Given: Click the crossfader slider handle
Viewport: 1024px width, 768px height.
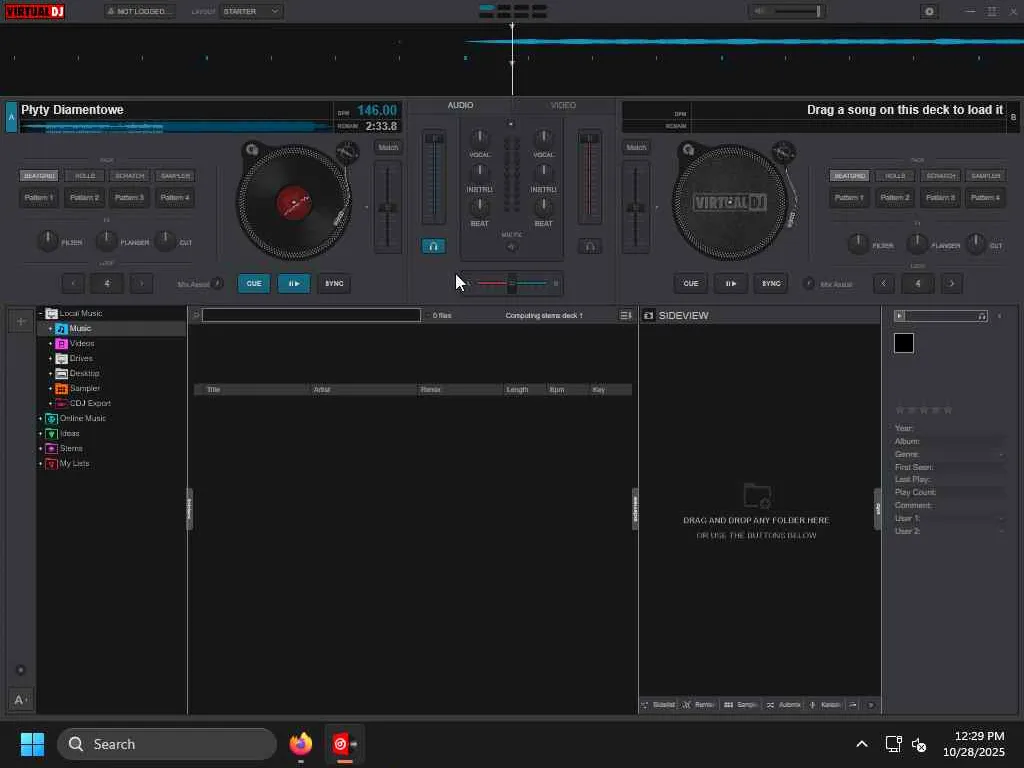Looking at the screenshot, I should [x=512, y=283].
